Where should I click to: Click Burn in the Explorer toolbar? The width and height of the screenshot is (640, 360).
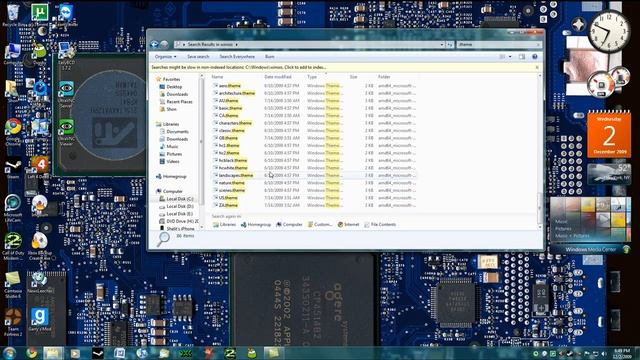pyautogui.click(x=269, y=57)
